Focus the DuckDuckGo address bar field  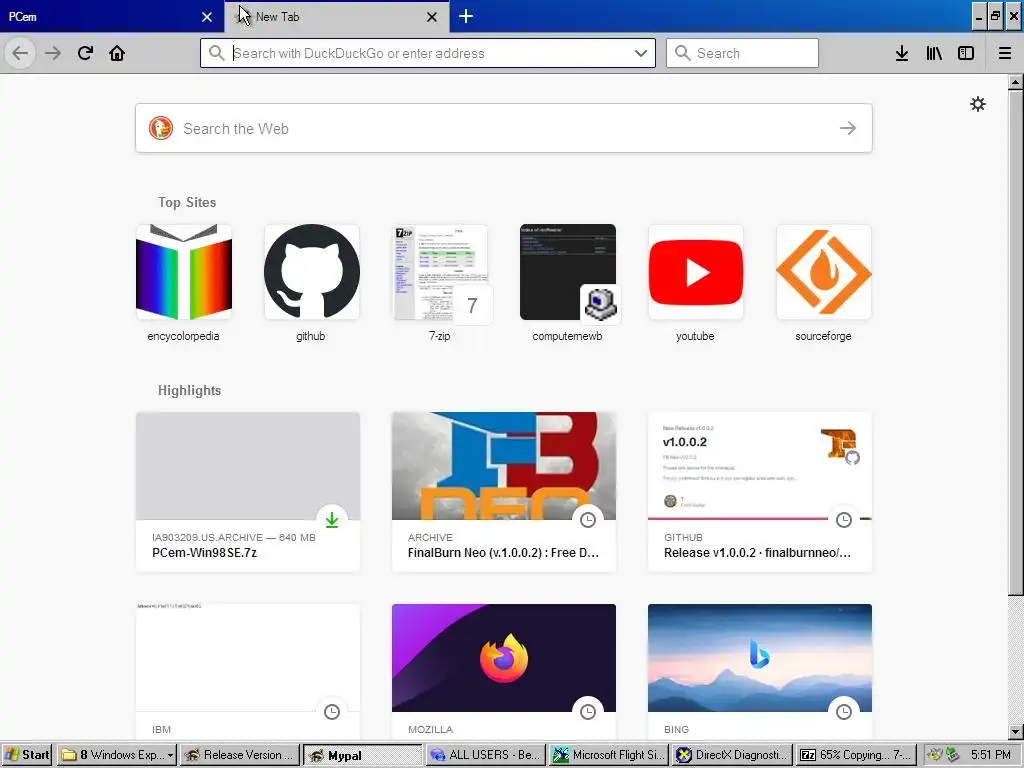tap(428, 53)
